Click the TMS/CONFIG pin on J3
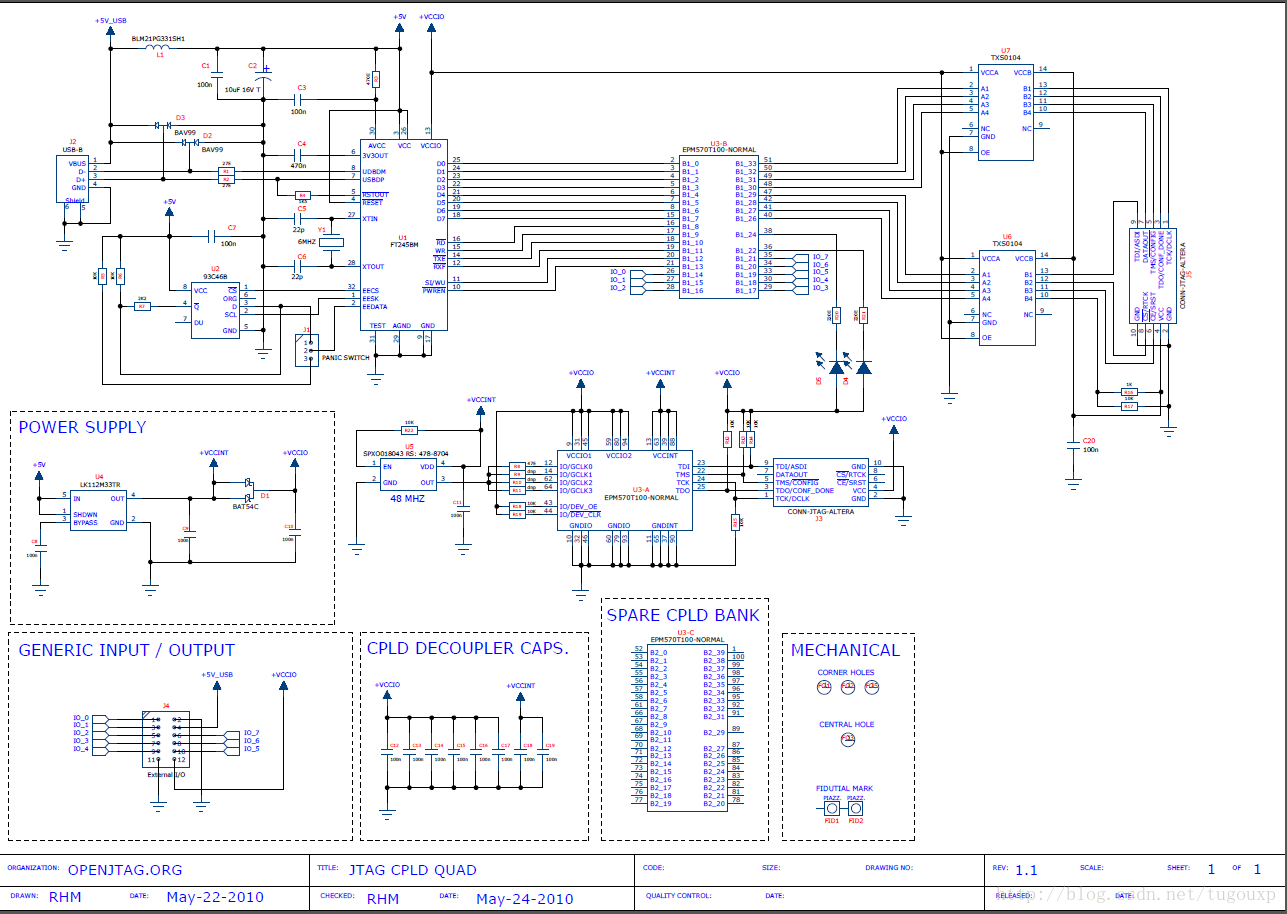 point(797,482)
